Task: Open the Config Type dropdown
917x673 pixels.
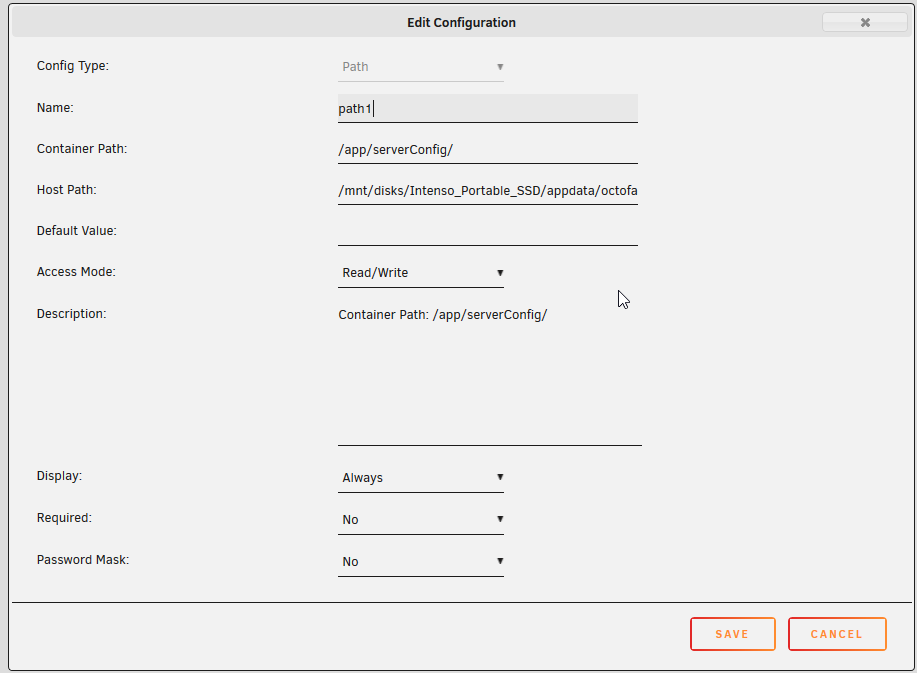Action: click(x=420, y=67)
